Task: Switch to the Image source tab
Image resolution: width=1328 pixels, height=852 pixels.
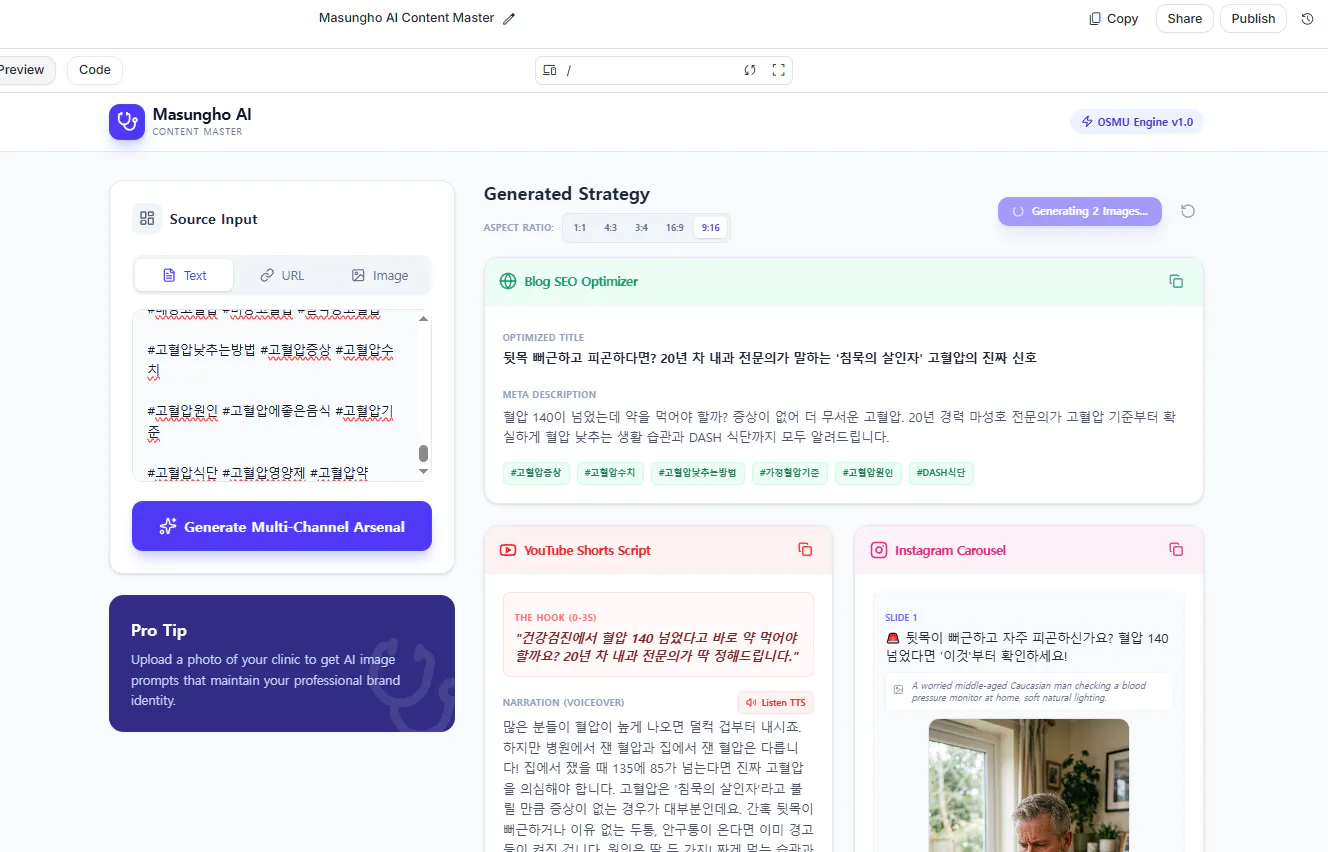Action: click(x=380, y=275)
